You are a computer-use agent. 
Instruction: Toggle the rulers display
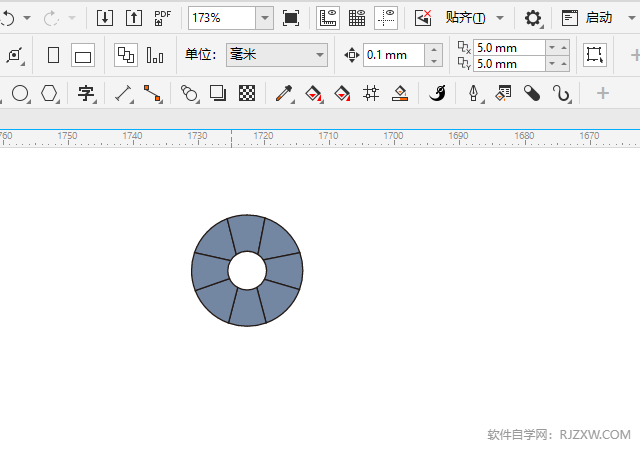(328, 18)
